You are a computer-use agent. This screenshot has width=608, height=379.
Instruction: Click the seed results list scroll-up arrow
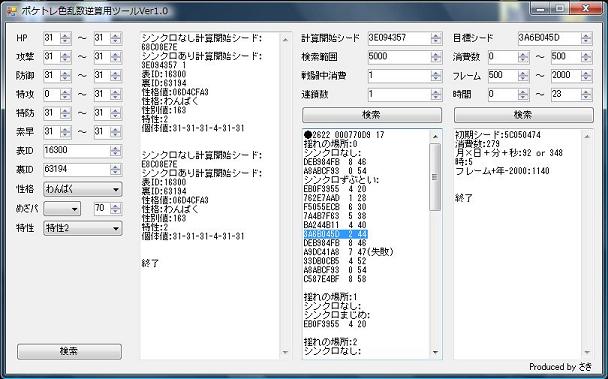435,137
